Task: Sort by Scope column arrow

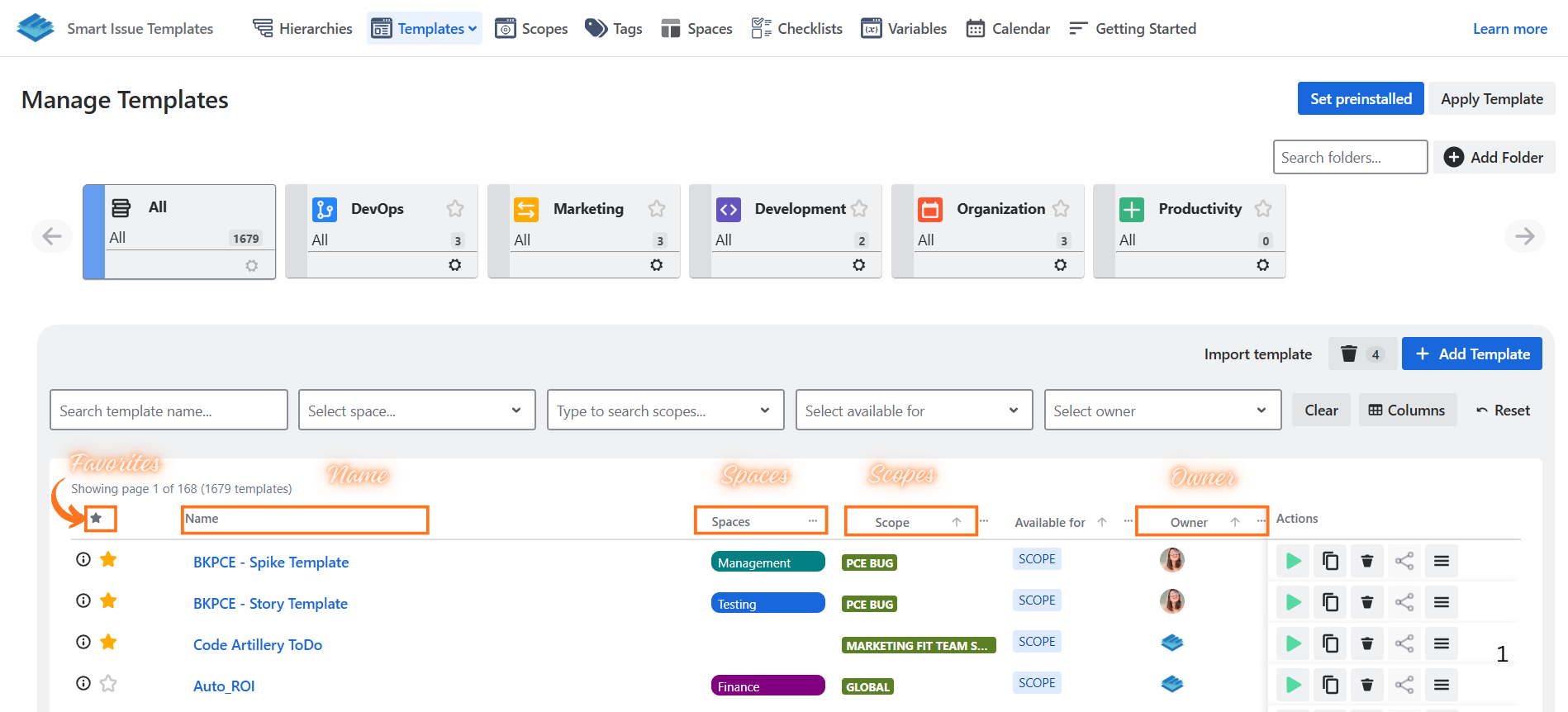Action: [957, 522]
